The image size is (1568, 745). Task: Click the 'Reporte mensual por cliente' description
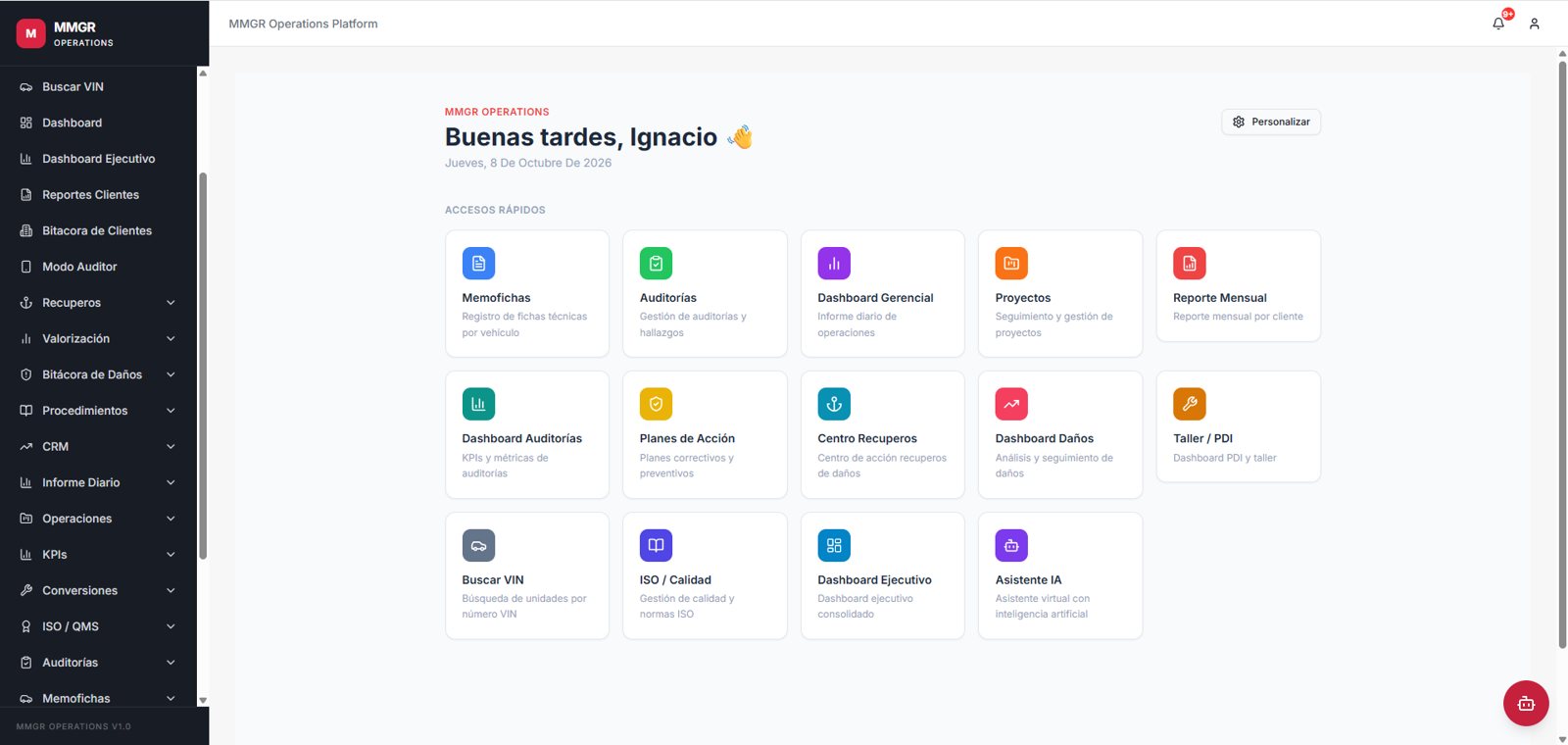tap(1238, 317)
